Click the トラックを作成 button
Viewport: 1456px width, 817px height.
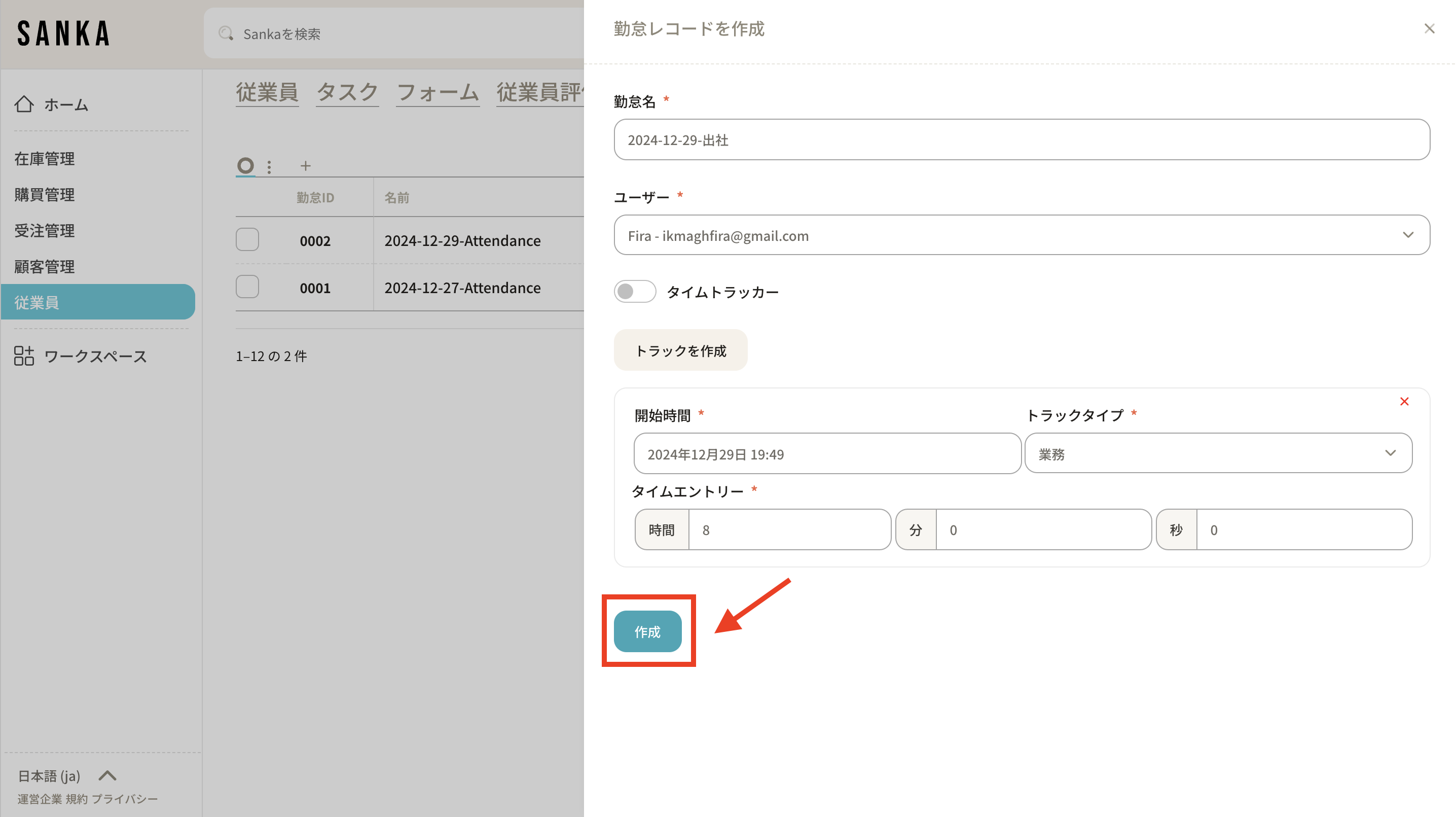[x=680, y=350]
